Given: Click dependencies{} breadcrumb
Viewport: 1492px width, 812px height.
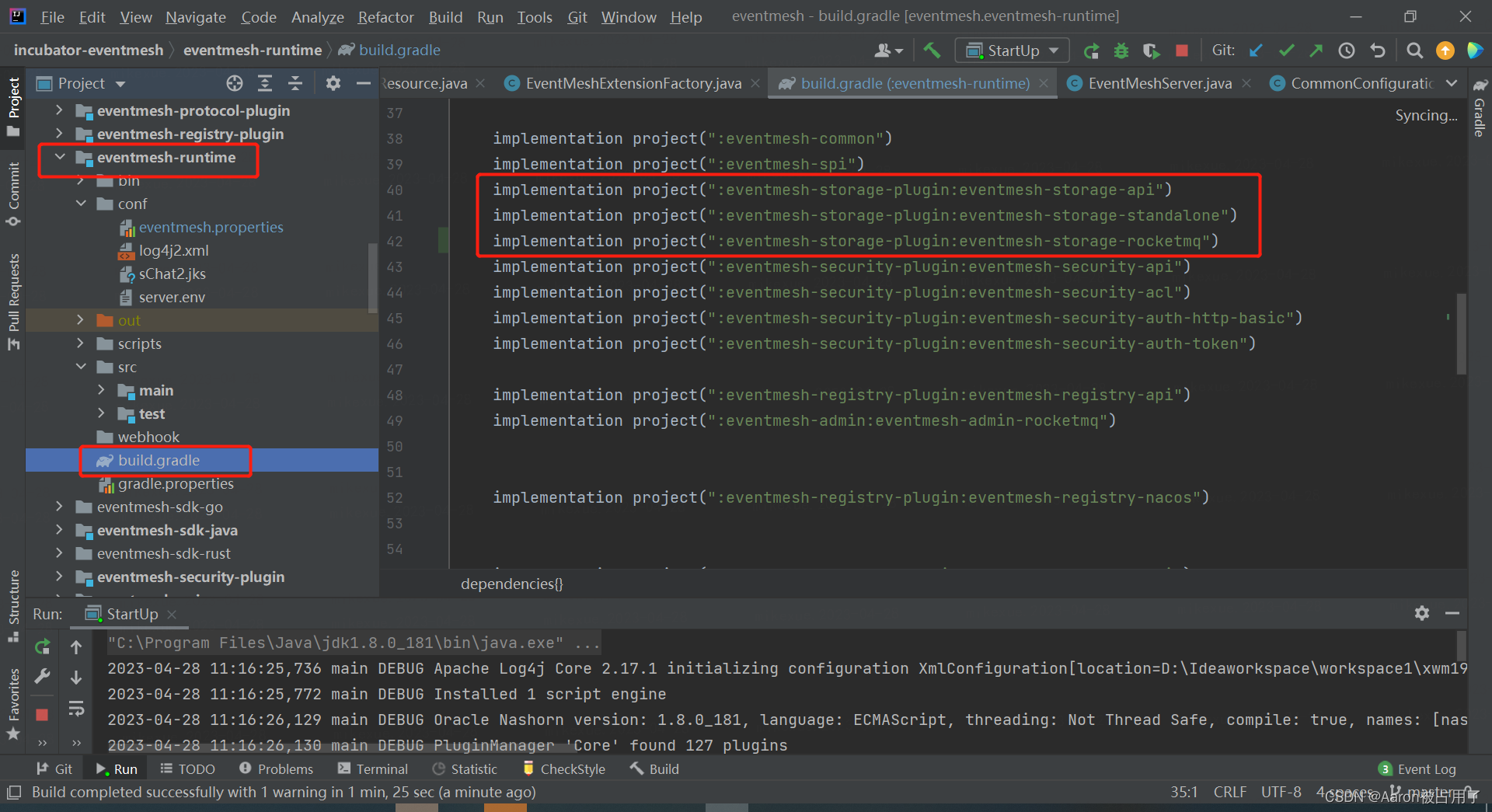Looking at the screenshot, I should coord(511,584).
